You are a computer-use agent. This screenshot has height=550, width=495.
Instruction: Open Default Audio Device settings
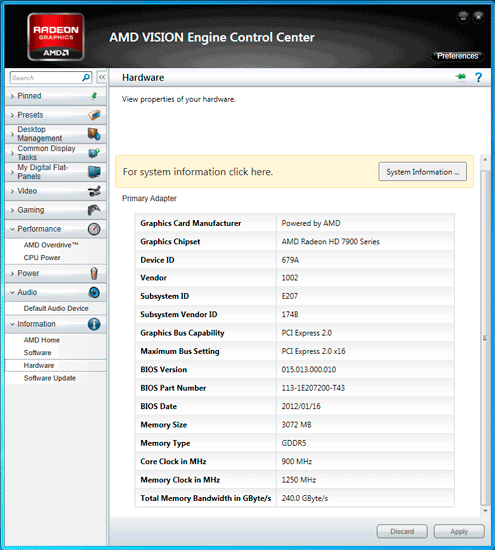[56, 308]
